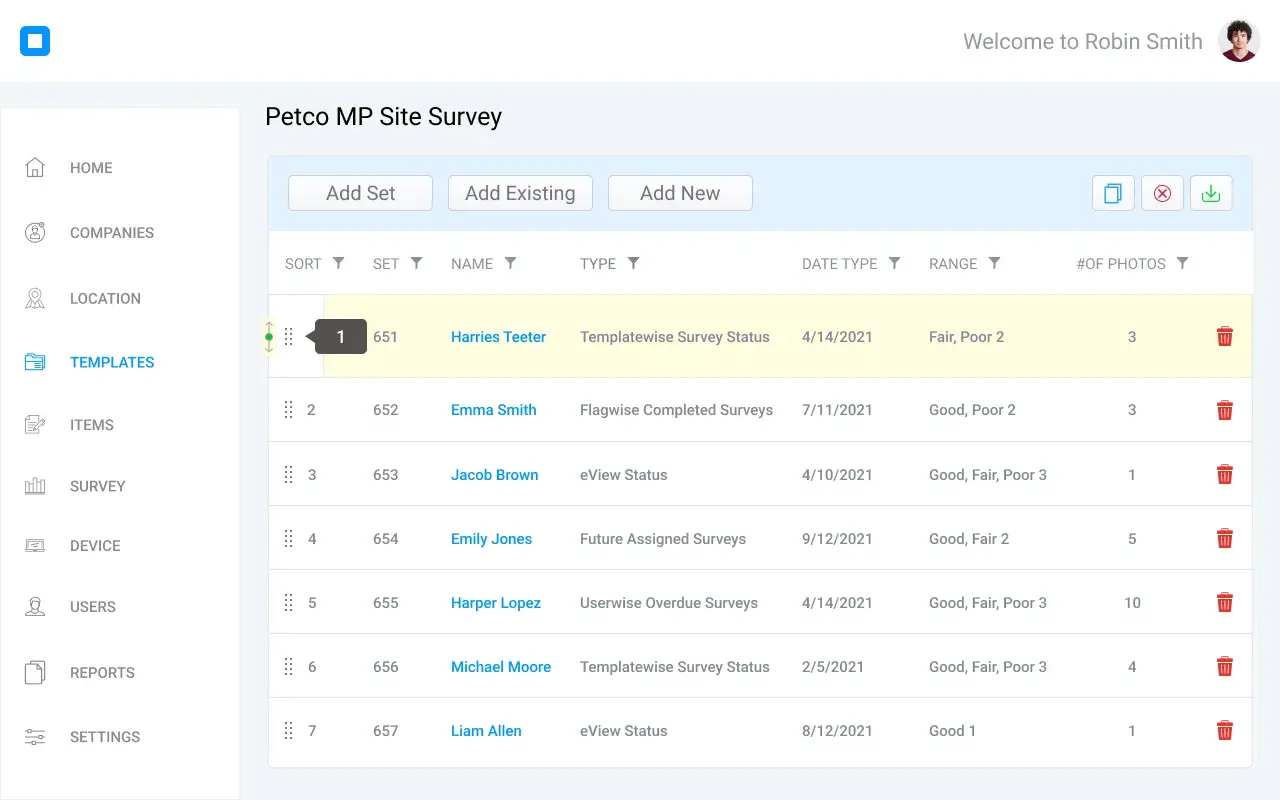Go to Companies in the sidebar
This screenshot has height=800, width=1280.
pyautogui.click(x=111, y=233)
